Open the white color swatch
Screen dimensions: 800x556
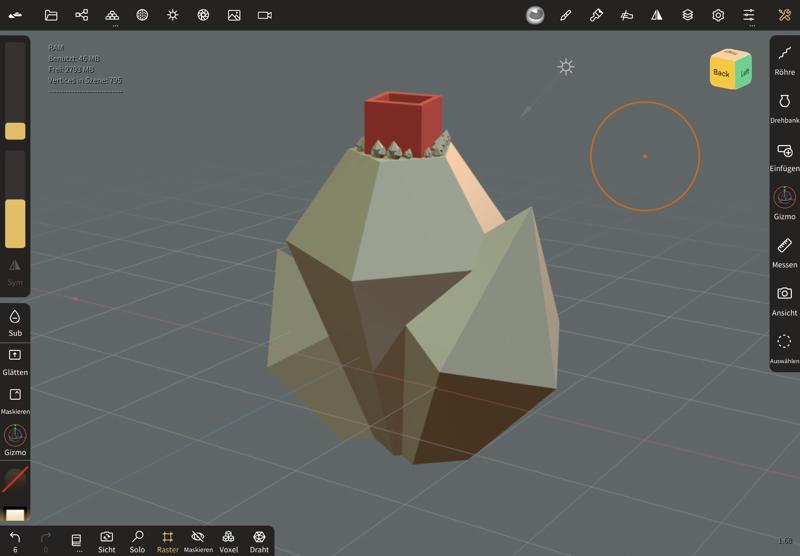click(15, 514)
